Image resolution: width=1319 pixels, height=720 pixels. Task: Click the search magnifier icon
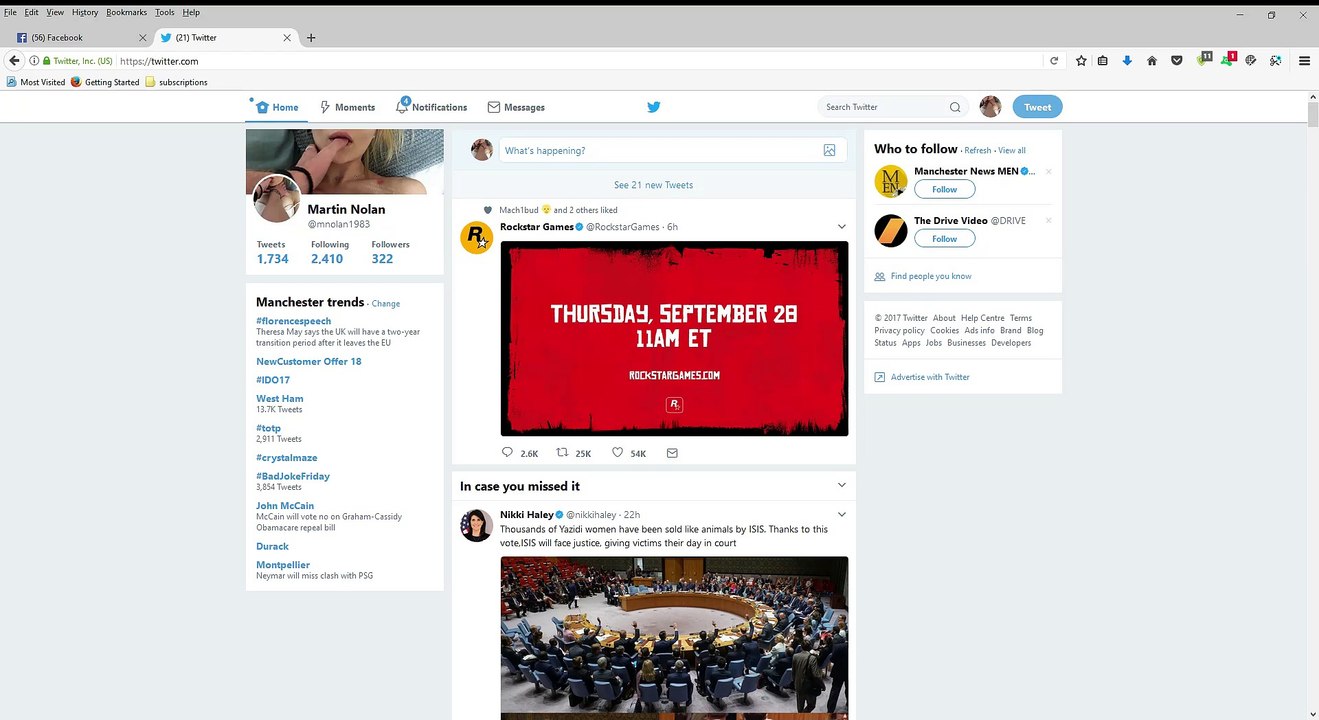(955, 107)
